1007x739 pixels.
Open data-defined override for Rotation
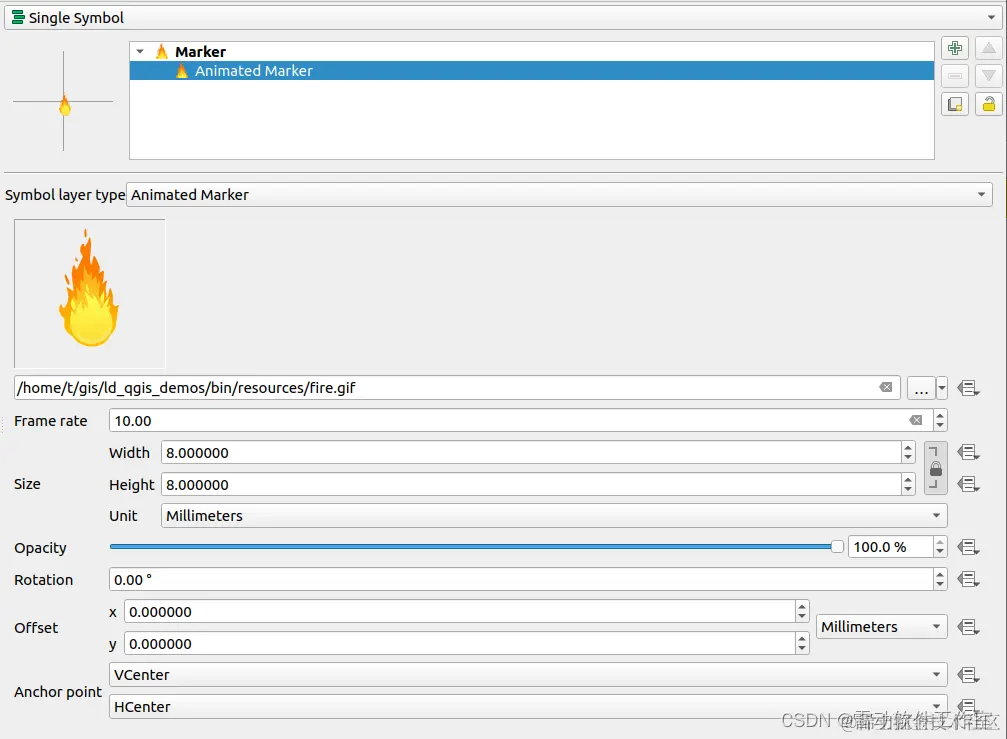968,580
